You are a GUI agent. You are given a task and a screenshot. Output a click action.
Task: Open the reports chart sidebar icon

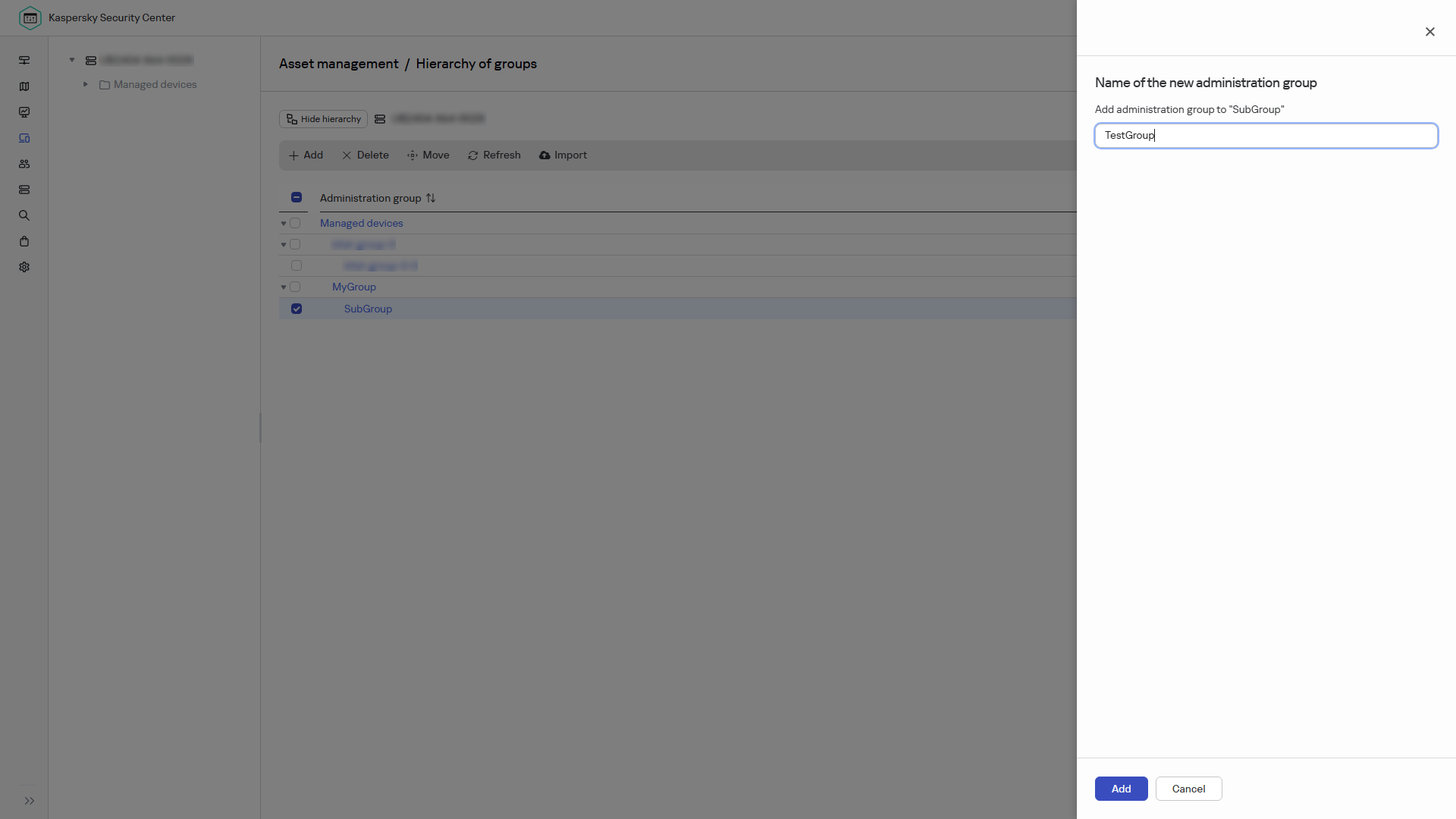click(x=24, y=112)
